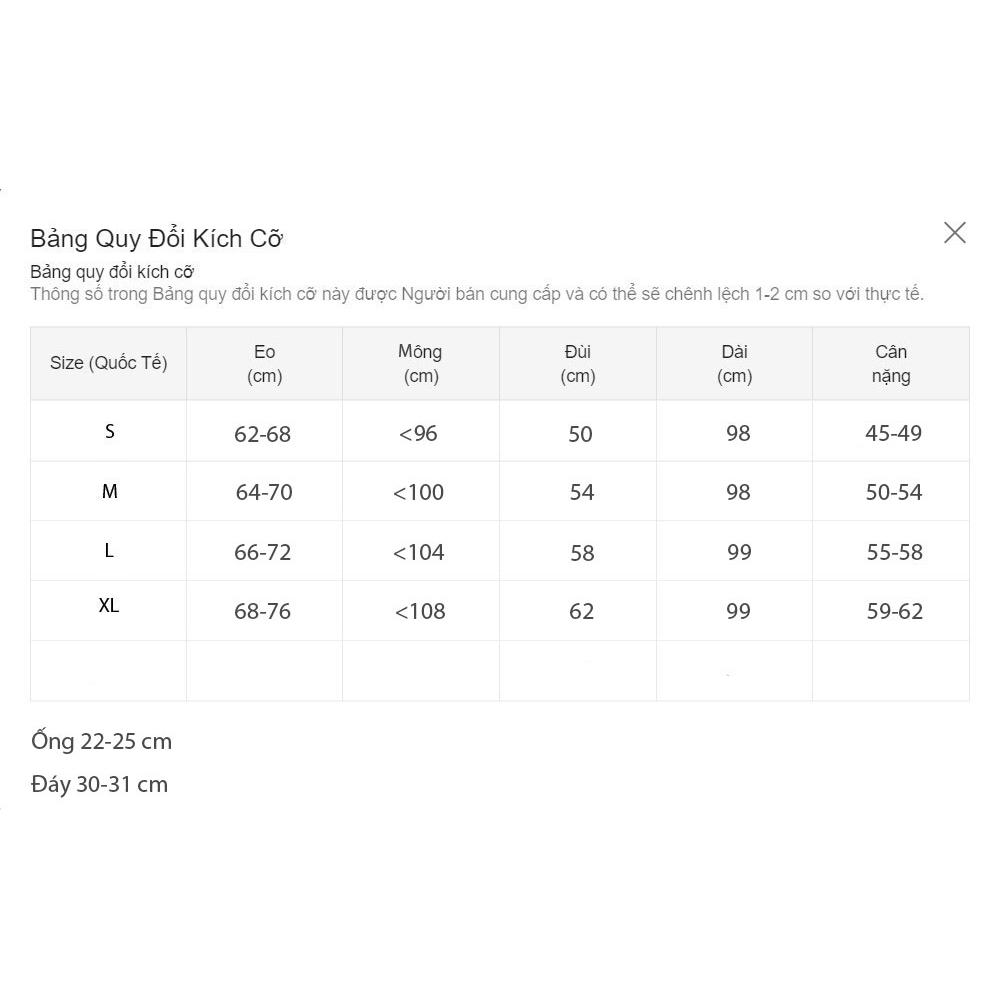Click the 59-62 weight value cell
The image size is (998, 998).
point(891,610)
